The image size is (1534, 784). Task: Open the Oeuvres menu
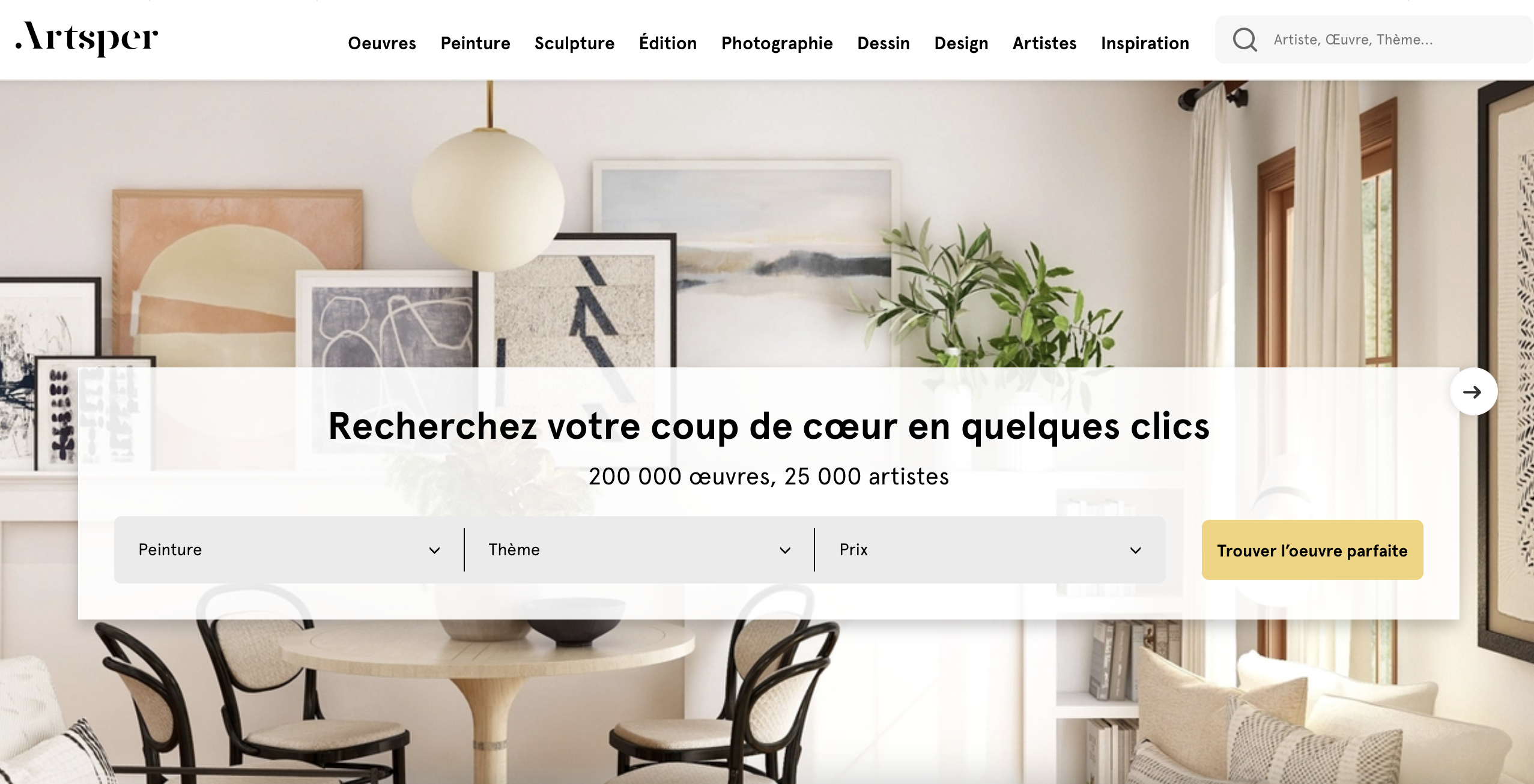[x=382, y=43]
